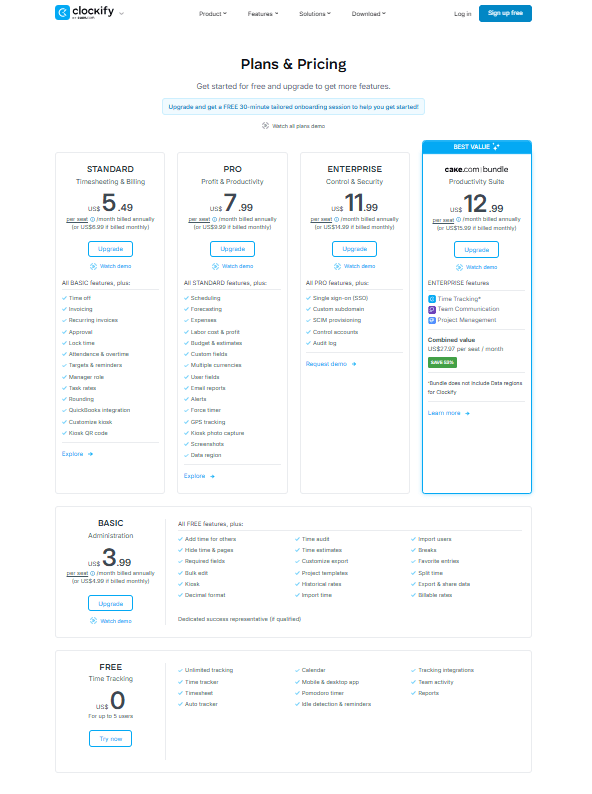Click the QuickBooks integration feature text
Image resolution: width=592 pixels, height=794 pixels.
point(99,410)
